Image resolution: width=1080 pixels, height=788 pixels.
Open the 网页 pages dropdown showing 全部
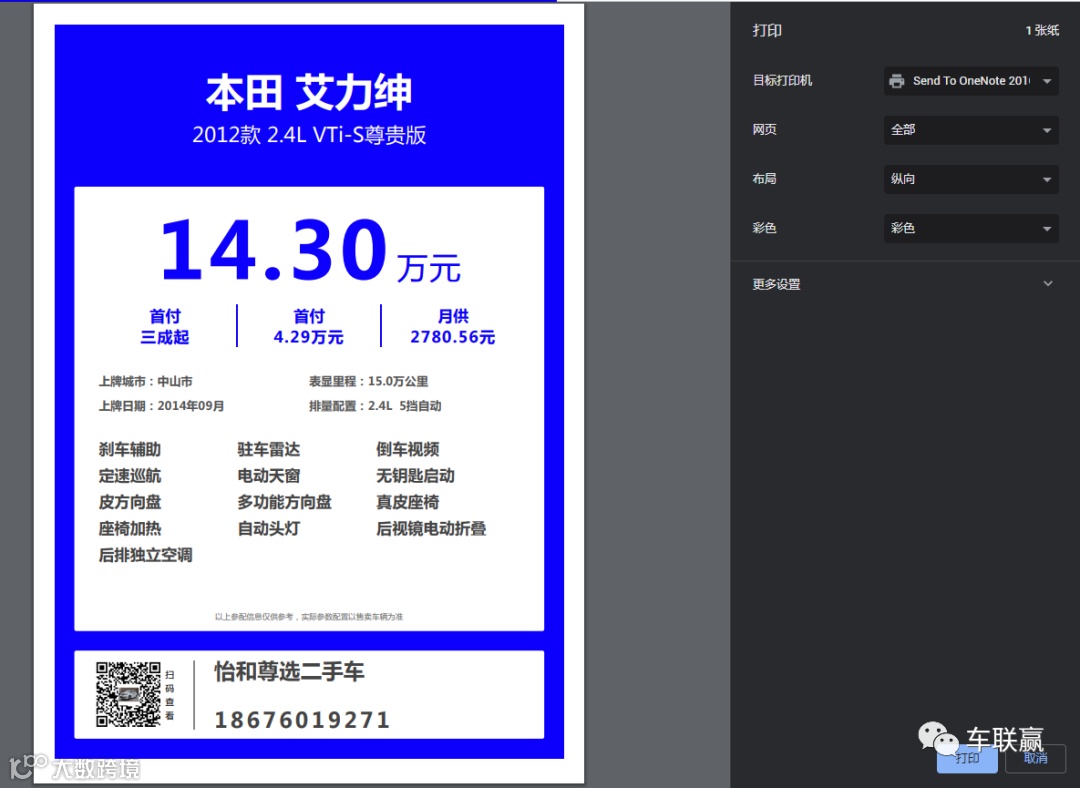pos(970,129)
